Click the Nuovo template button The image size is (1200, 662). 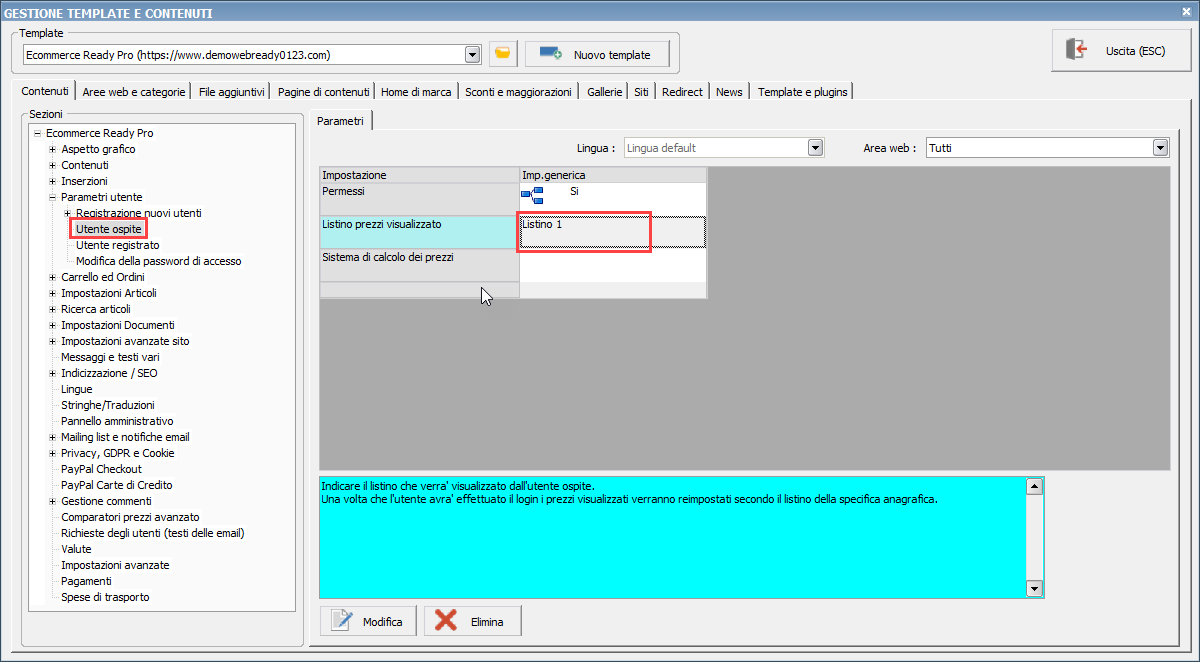[596, 54]
